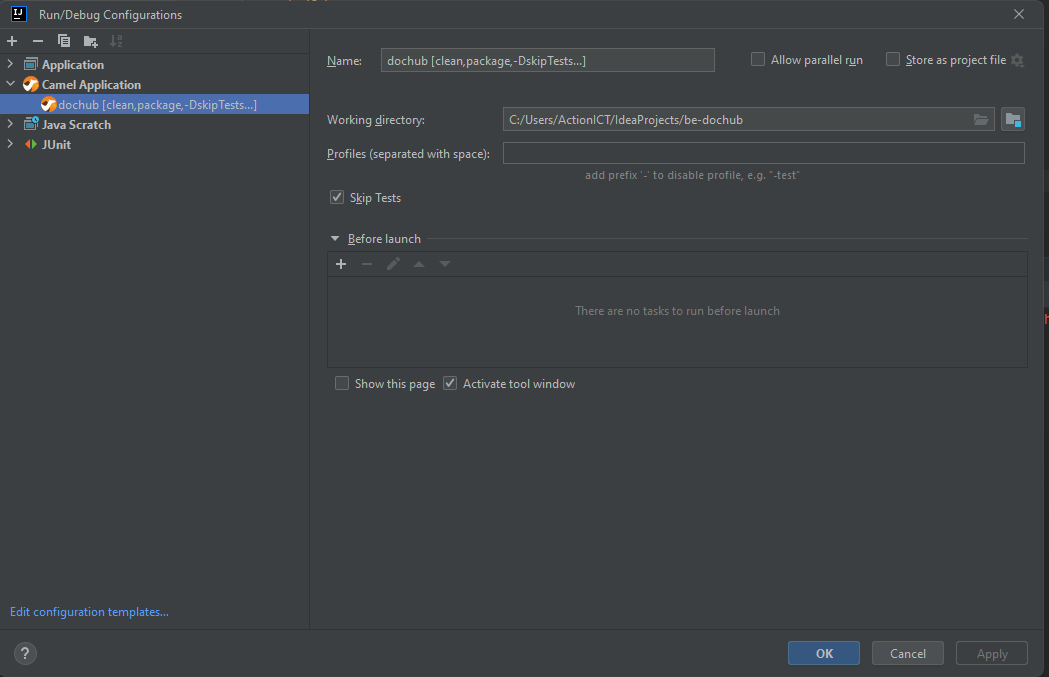The height and width of the screenshot is (677, 1049).
Task: Open Edit configuration templates link
Action: click(89, 612)
